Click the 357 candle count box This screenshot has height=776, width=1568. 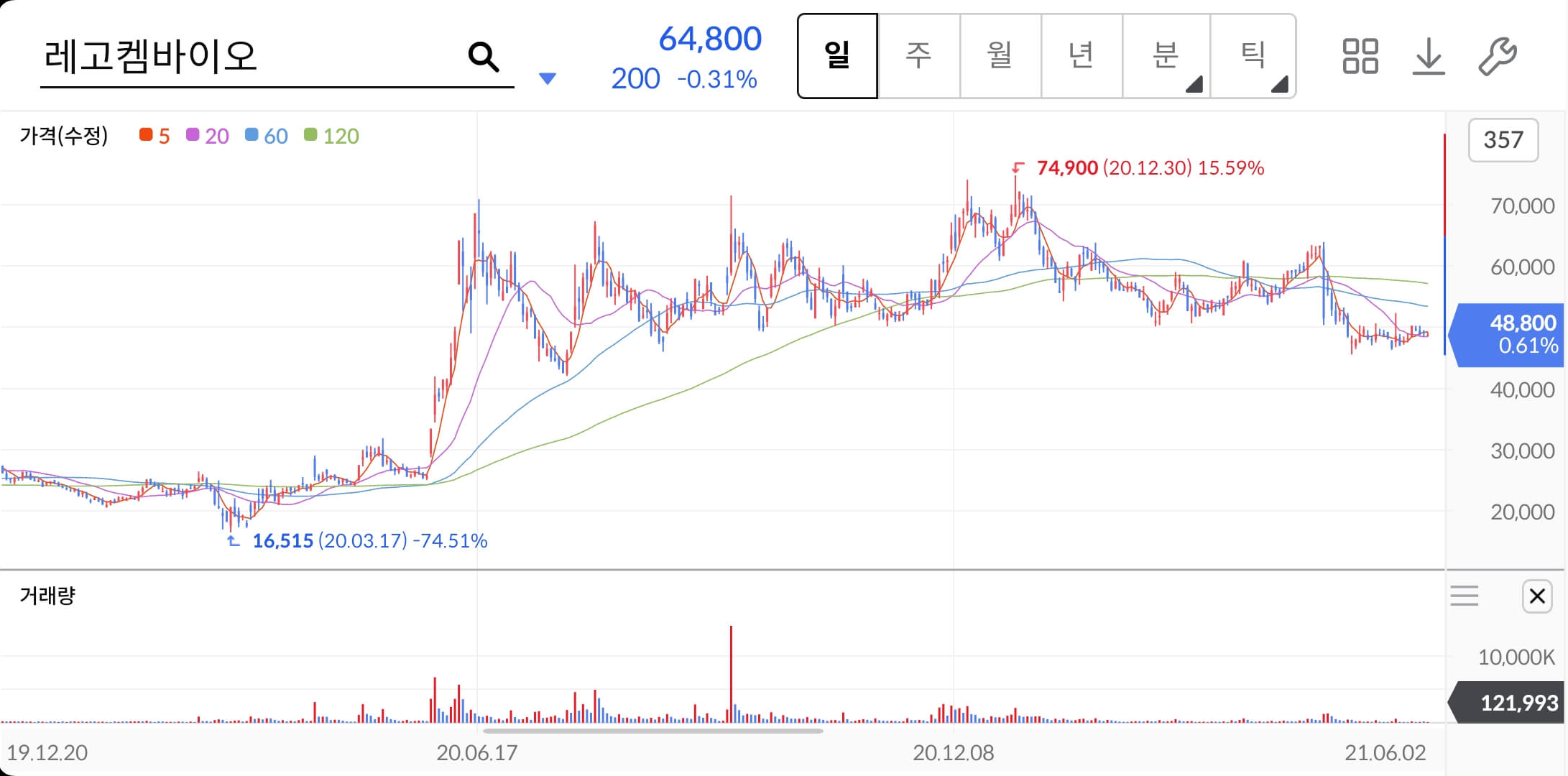[x=1503, y=140]
